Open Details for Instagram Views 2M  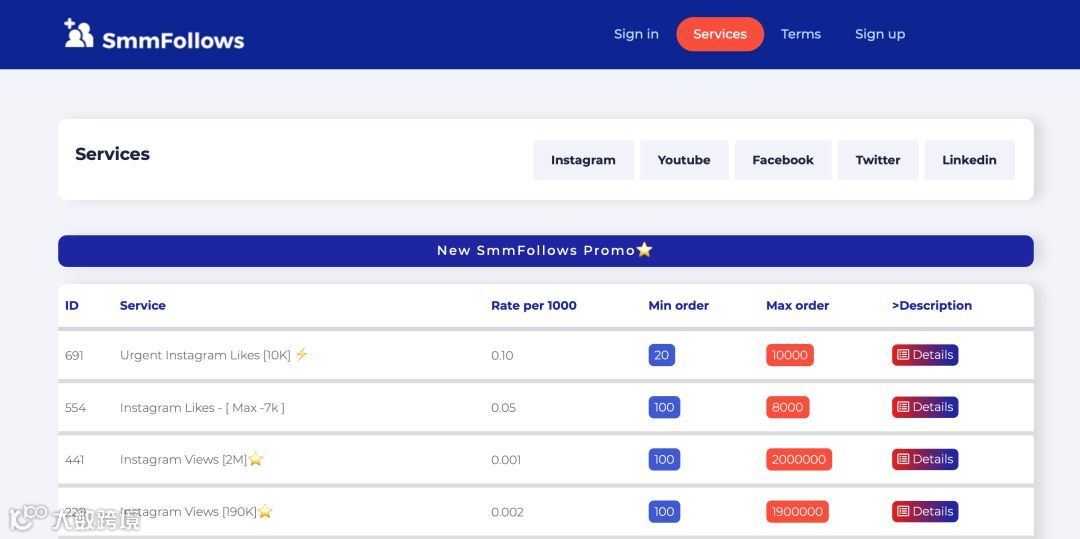pyautogui.click(x=925, y=459)
